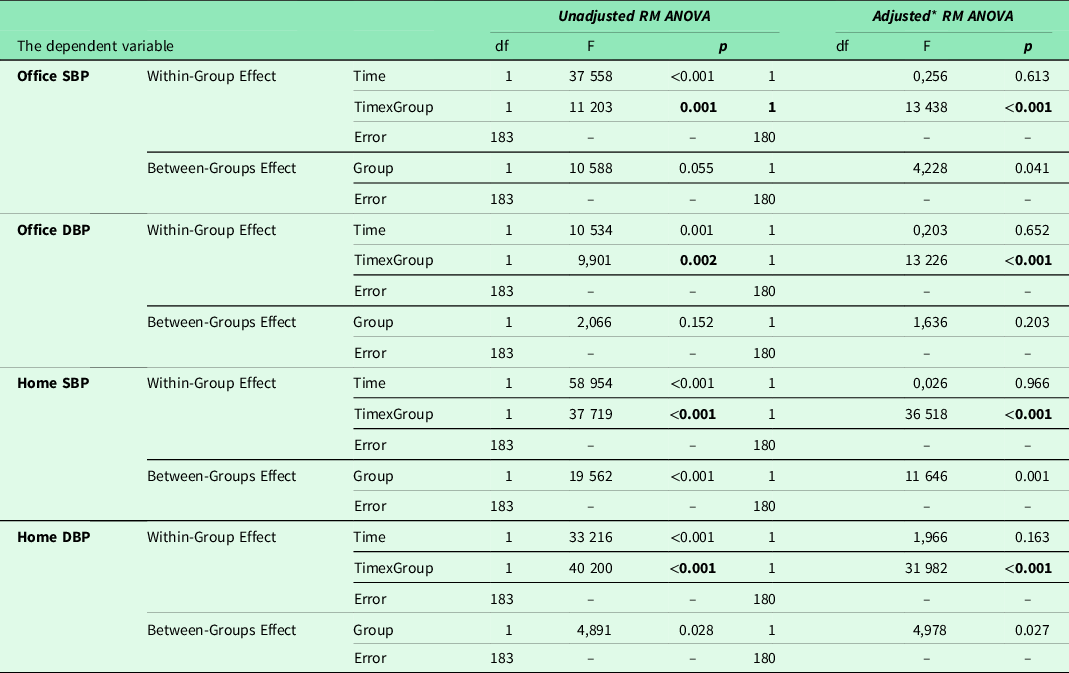Click the F value 37 558
The image size is (1069, 673).
590,76
